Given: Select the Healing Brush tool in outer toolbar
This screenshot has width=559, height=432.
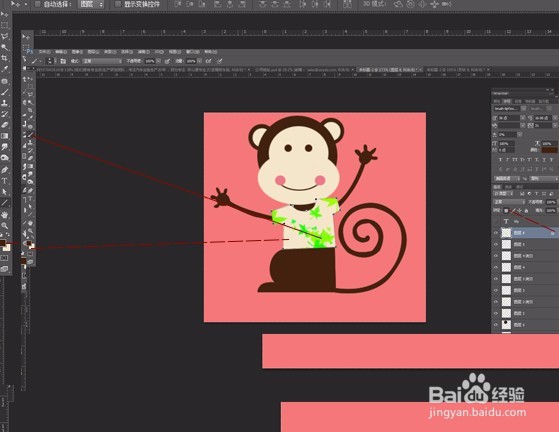Looking at the screenshot, I should [x=5, y=81].
